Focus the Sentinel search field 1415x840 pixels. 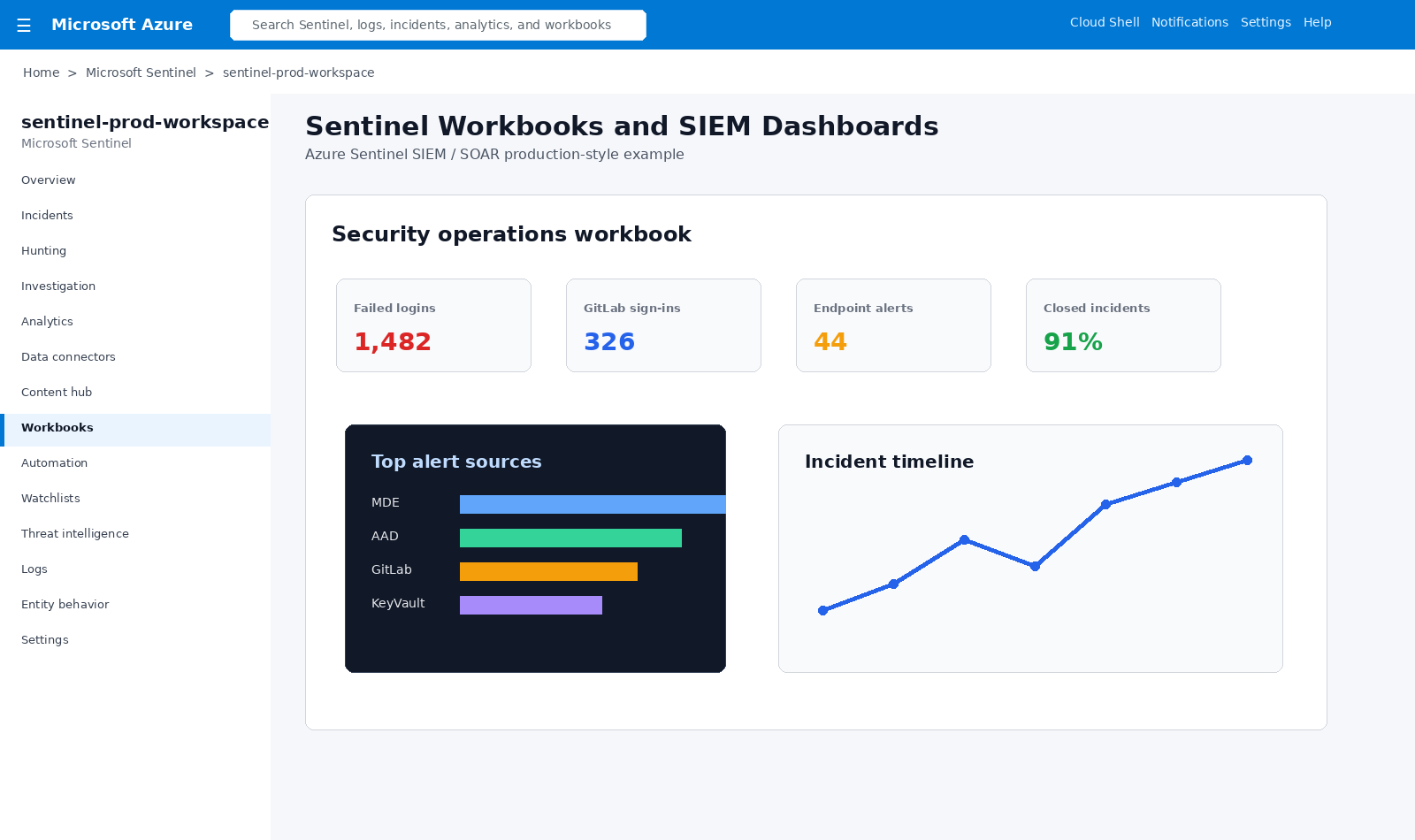pyautogui.click(x=438, y=25)
